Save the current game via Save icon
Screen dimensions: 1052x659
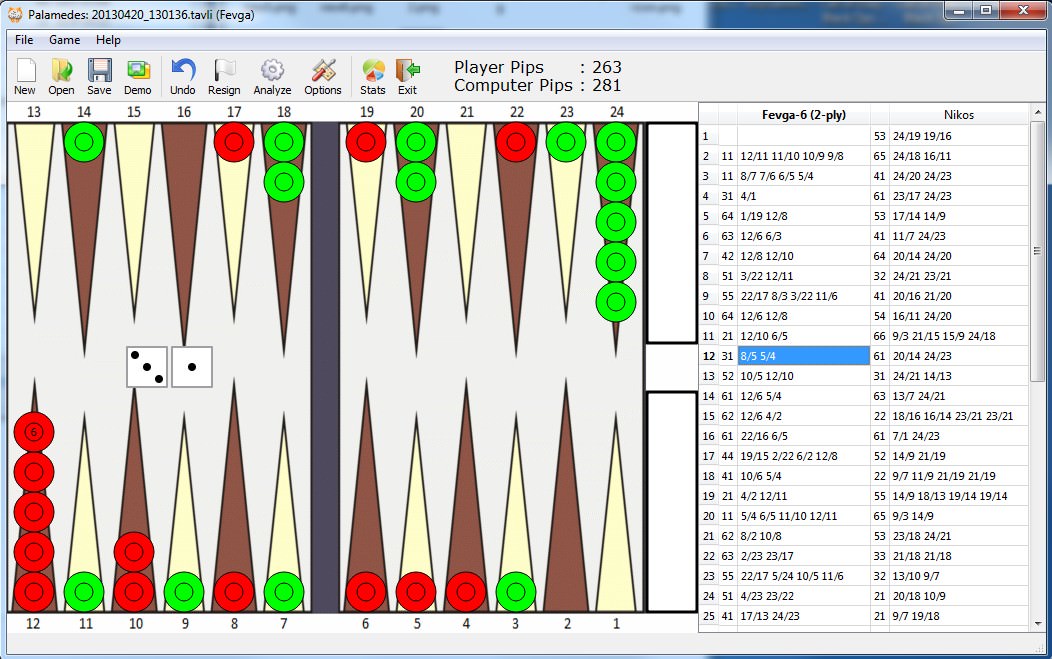click(99, 76)
